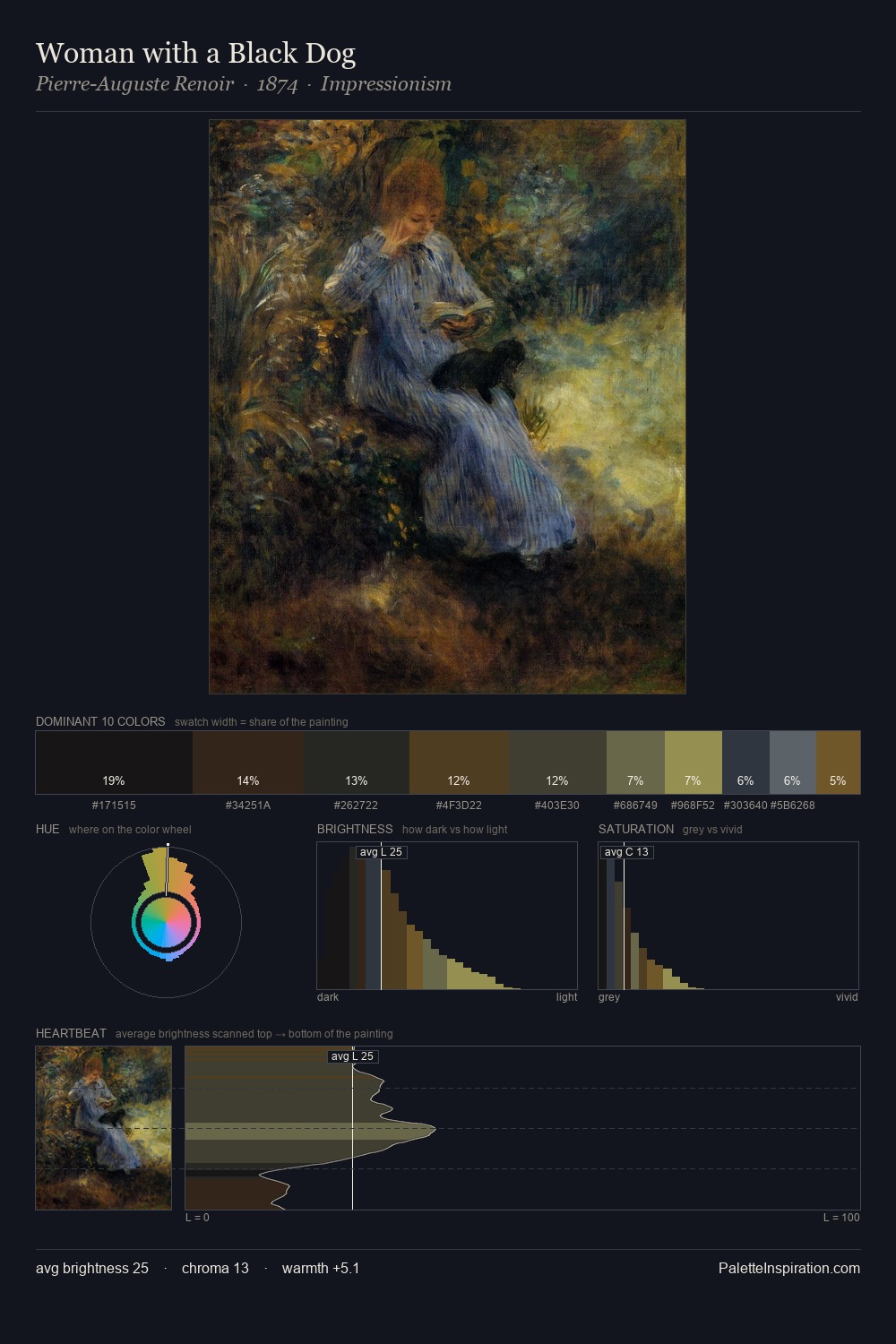896x1344 pixels.
Task: Click the 'vivid' axis label
Action: coord(847,997)
